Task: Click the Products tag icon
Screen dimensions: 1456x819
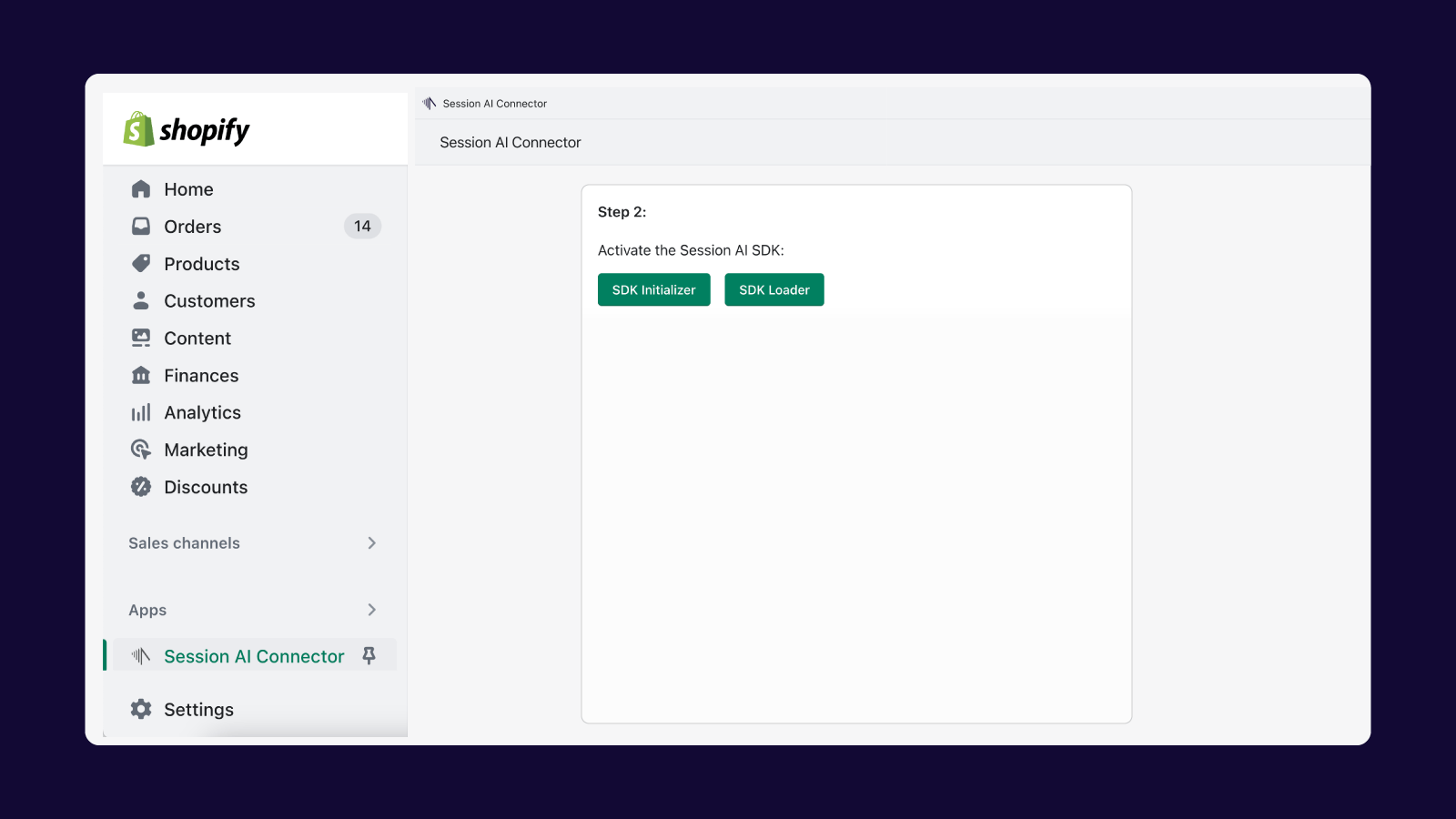Action: pos(141,263)
